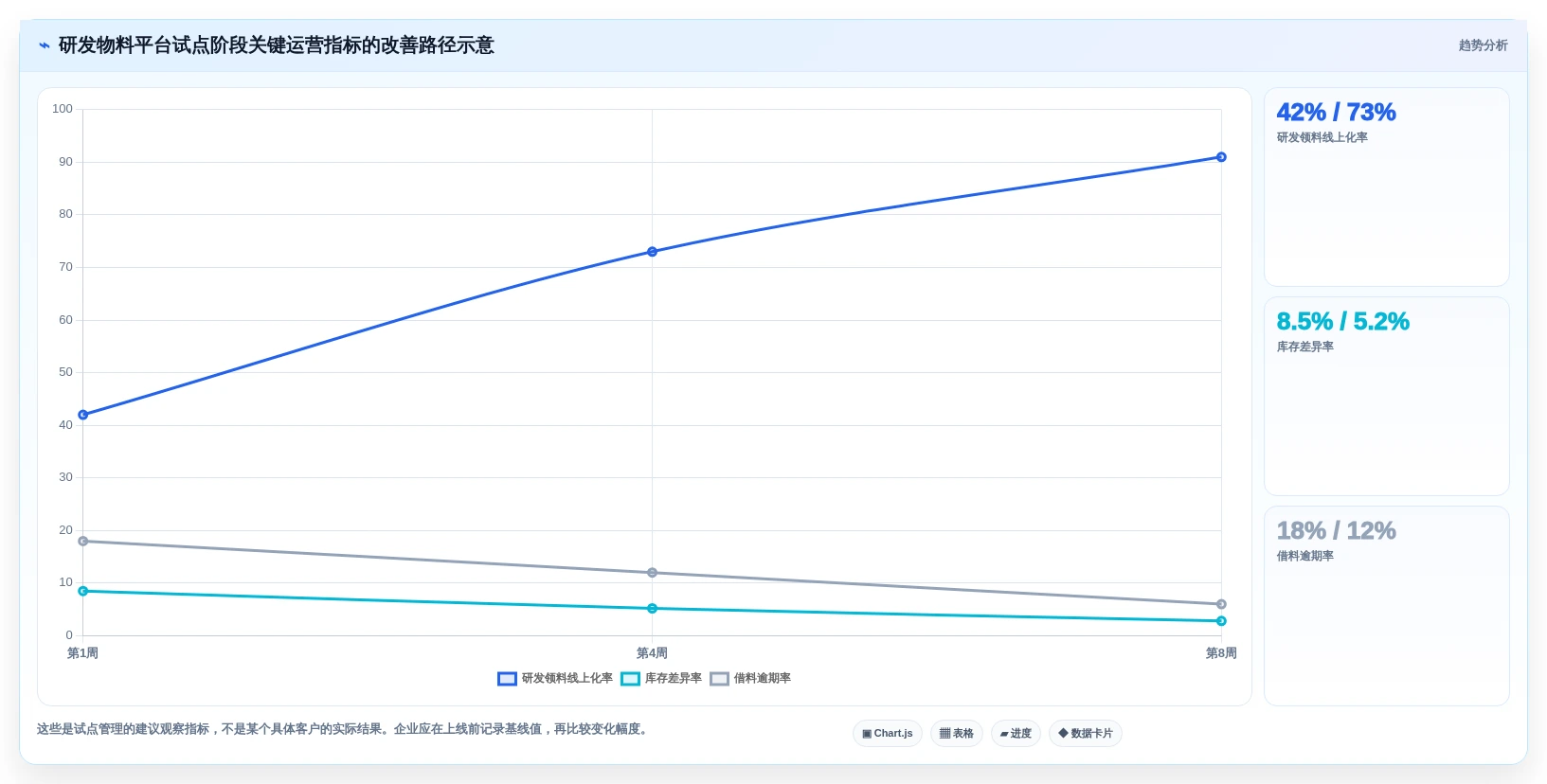Open the 8.5% / 5.2% metric card
The height and width of the screenshot is (784, 1547).
point(1386,397)
